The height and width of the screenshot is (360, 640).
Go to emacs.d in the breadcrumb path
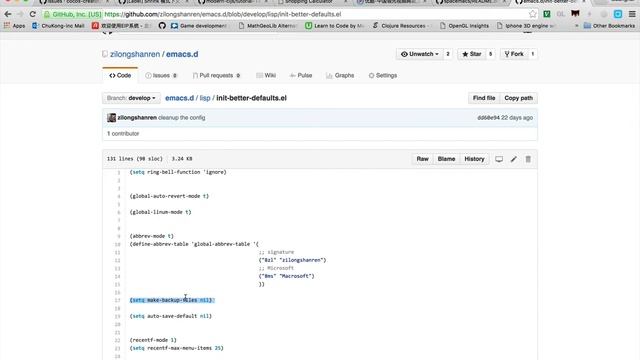pos(180,98)
